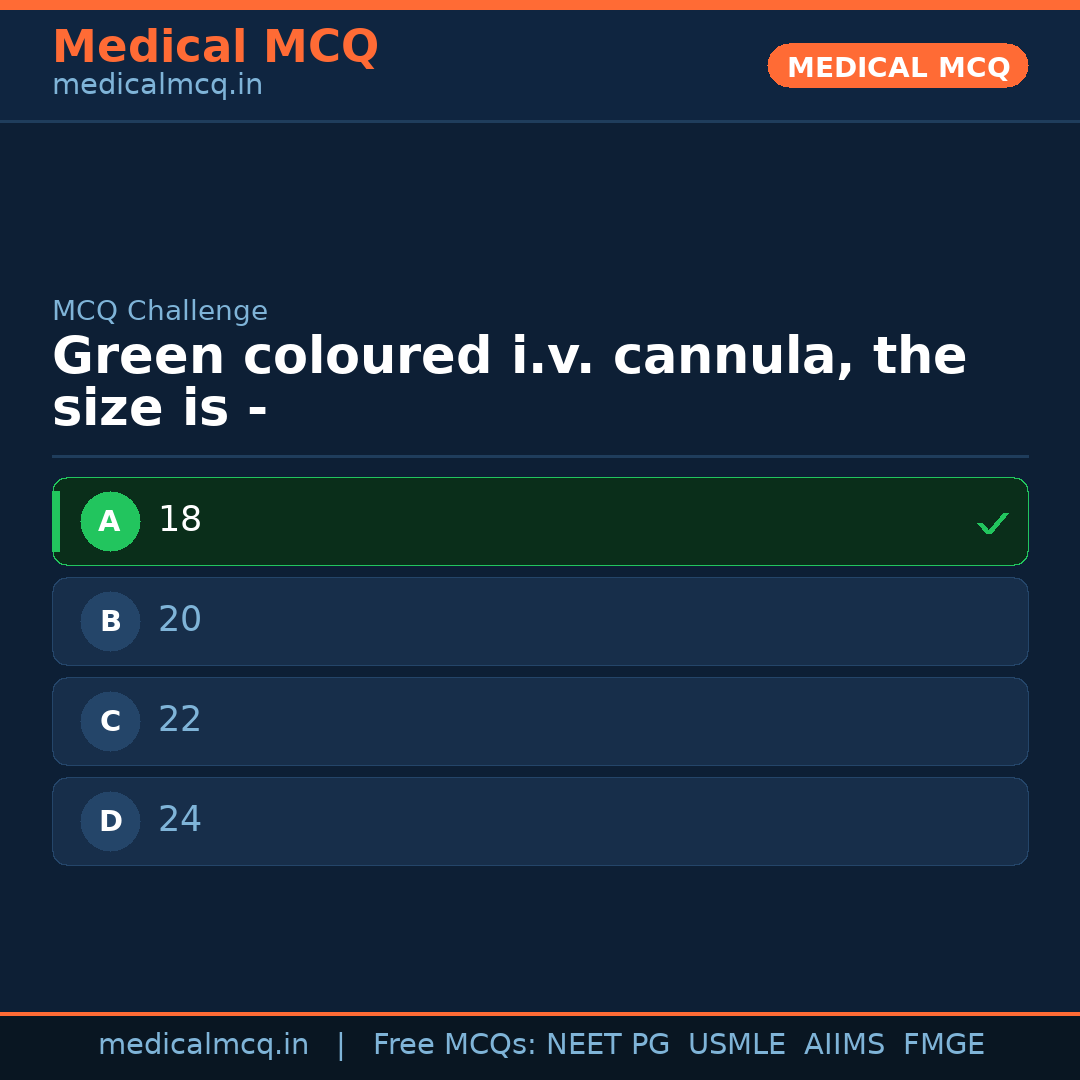The height and width of the screenshot is (1080, 1080).
Task: Select answer option 22
Action: click(540, 721)
